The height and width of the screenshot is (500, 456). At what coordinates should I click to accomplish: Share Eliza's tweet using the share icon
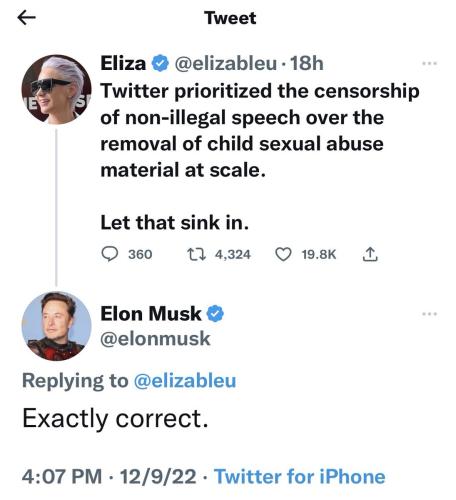(x=370, y=254)
